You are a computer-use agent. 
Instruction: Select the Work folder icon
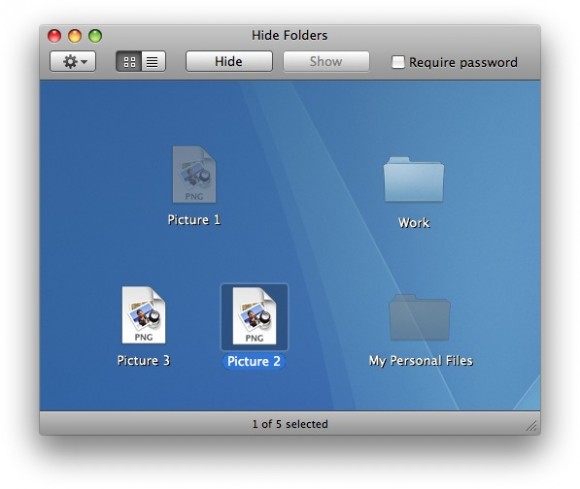point(414,179)
